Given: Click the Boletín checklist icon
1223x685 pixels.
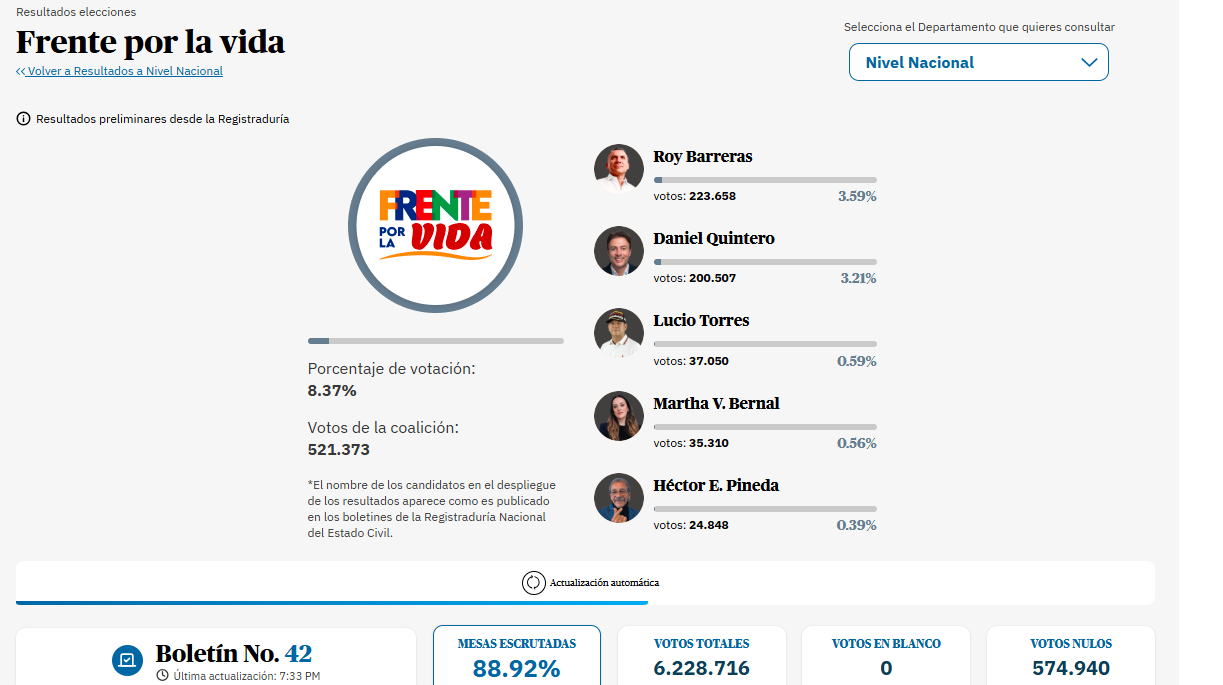Looking at the screenshot, I should click(x=127, y=660).
